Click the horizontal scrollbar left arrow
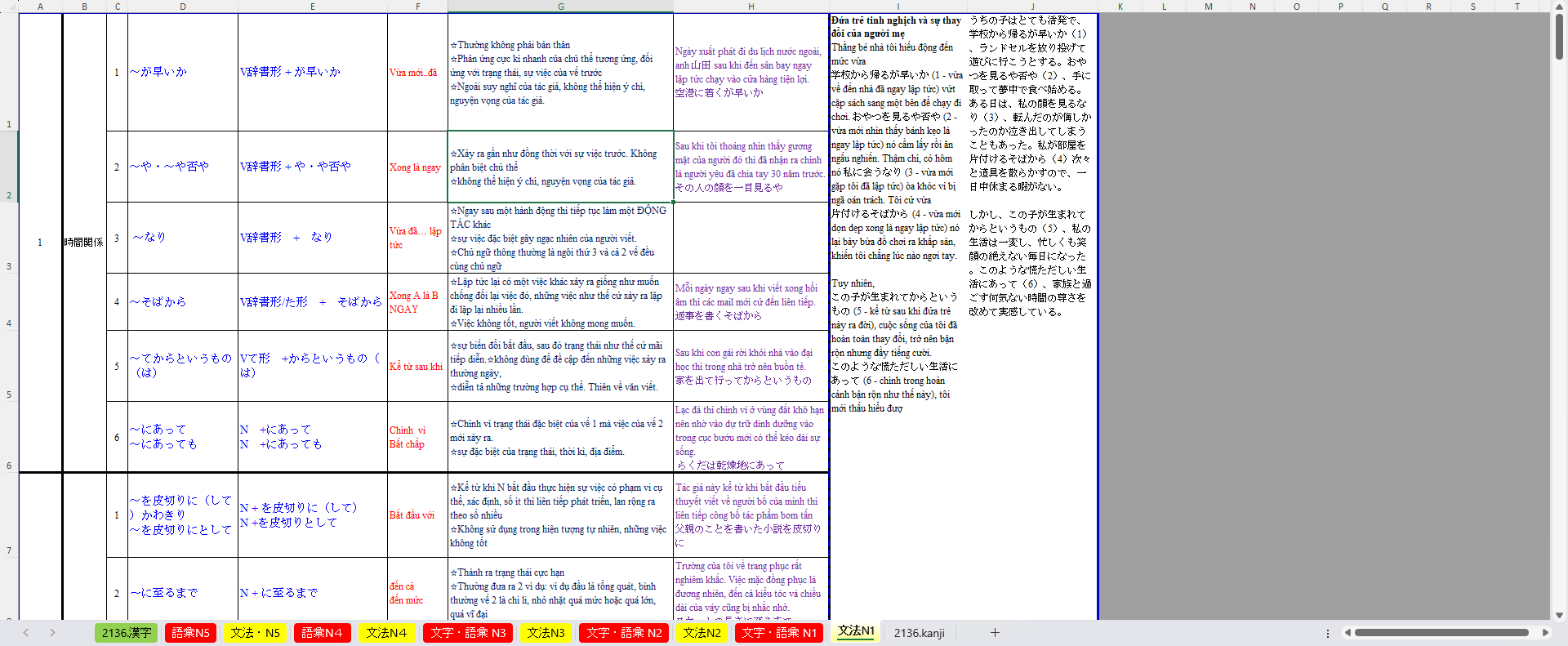This screenshot has height=646, width=1568. coord(1348,633)
